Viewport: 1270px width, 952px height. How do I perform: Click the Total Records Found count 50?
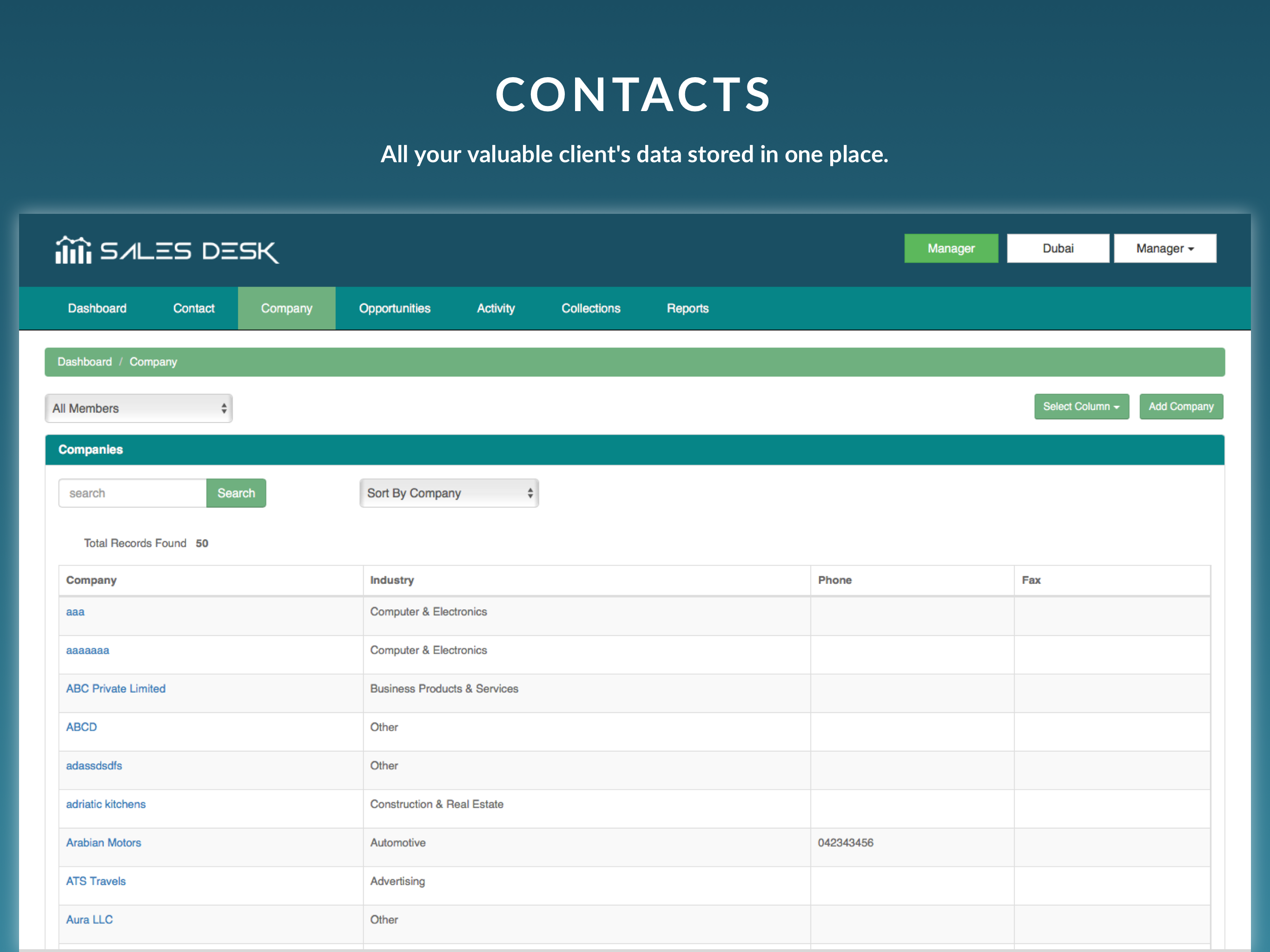[x=202, y=543]
